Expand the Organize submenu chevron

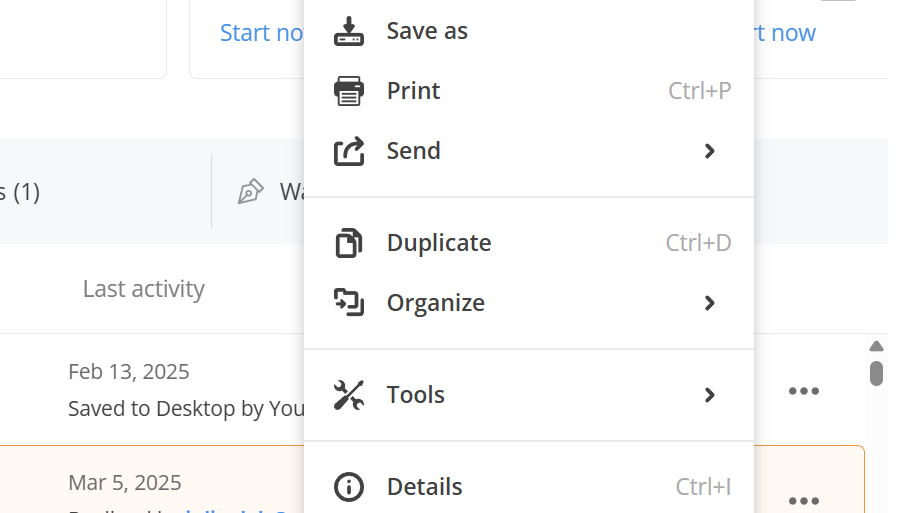[x=709, y=302]
